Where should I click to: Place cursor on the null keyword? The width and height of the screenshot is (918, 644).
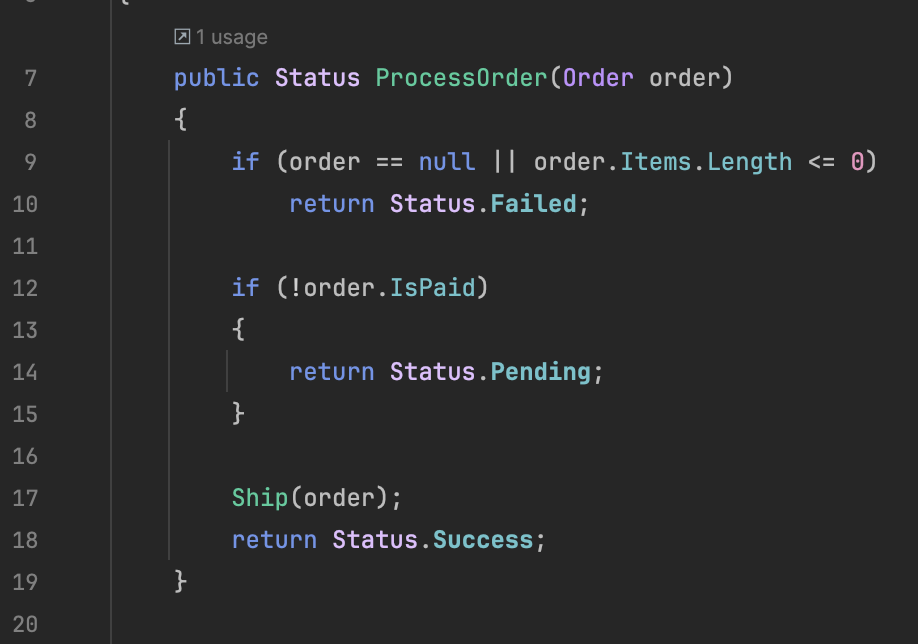click(x=447, y=162)
